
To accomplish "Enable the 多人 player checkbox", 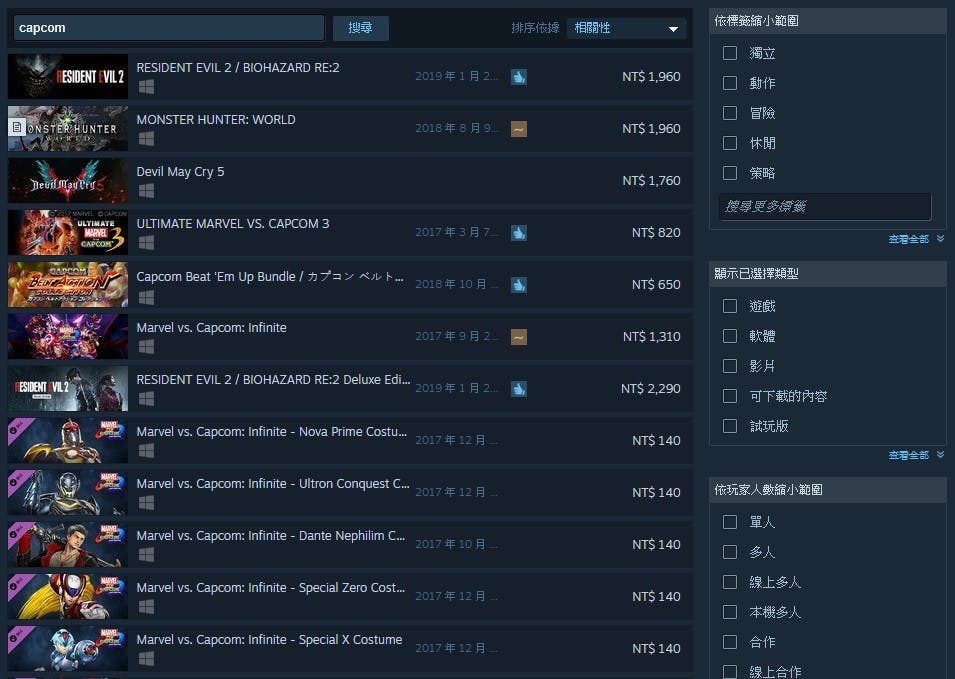I will (x=730, y=552).
